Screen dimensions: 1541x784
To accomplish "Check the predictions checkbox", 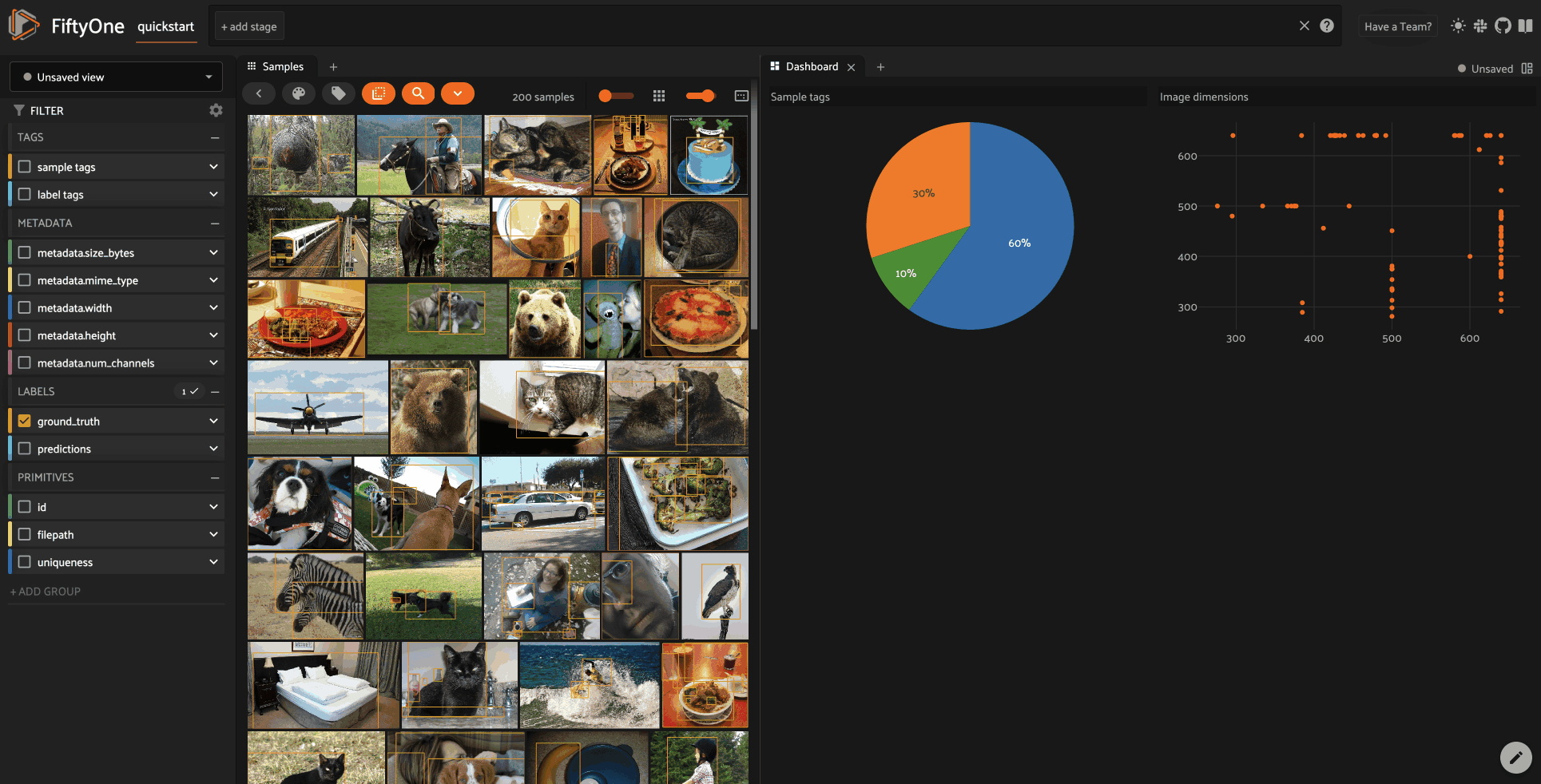I will tap(25, 449).
